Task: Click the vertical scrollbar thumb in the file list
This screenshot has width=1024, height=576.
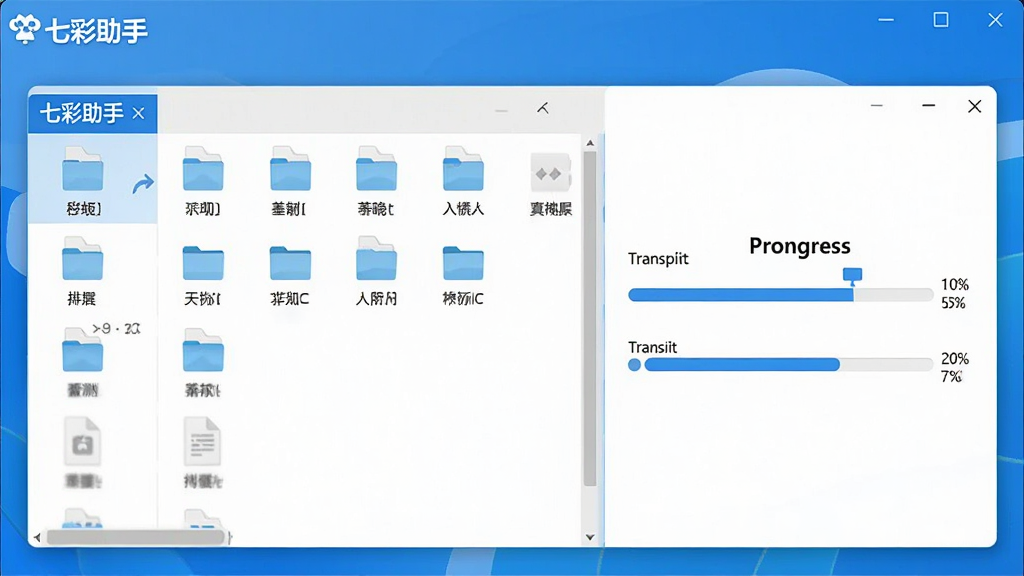Action: (590, 319)
